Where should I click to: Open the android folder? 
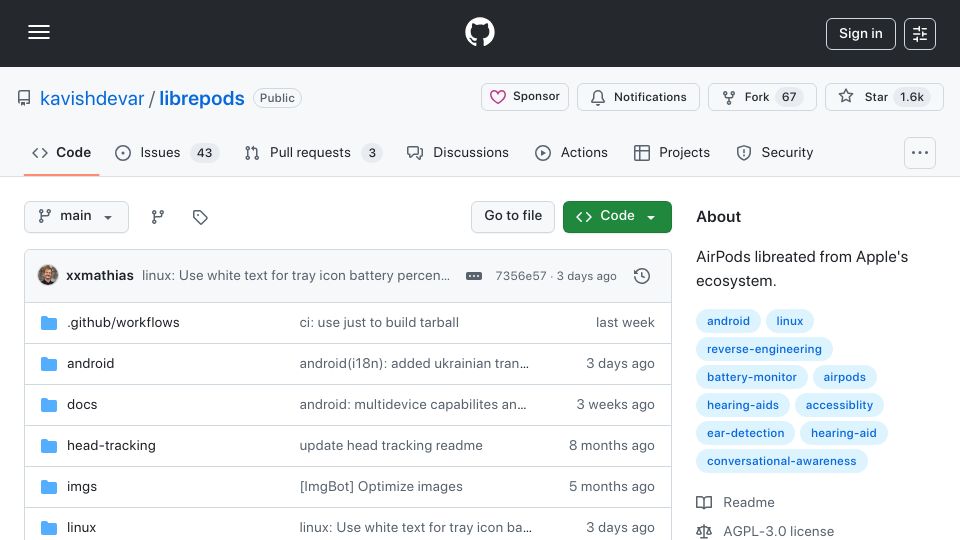[91, 364]
